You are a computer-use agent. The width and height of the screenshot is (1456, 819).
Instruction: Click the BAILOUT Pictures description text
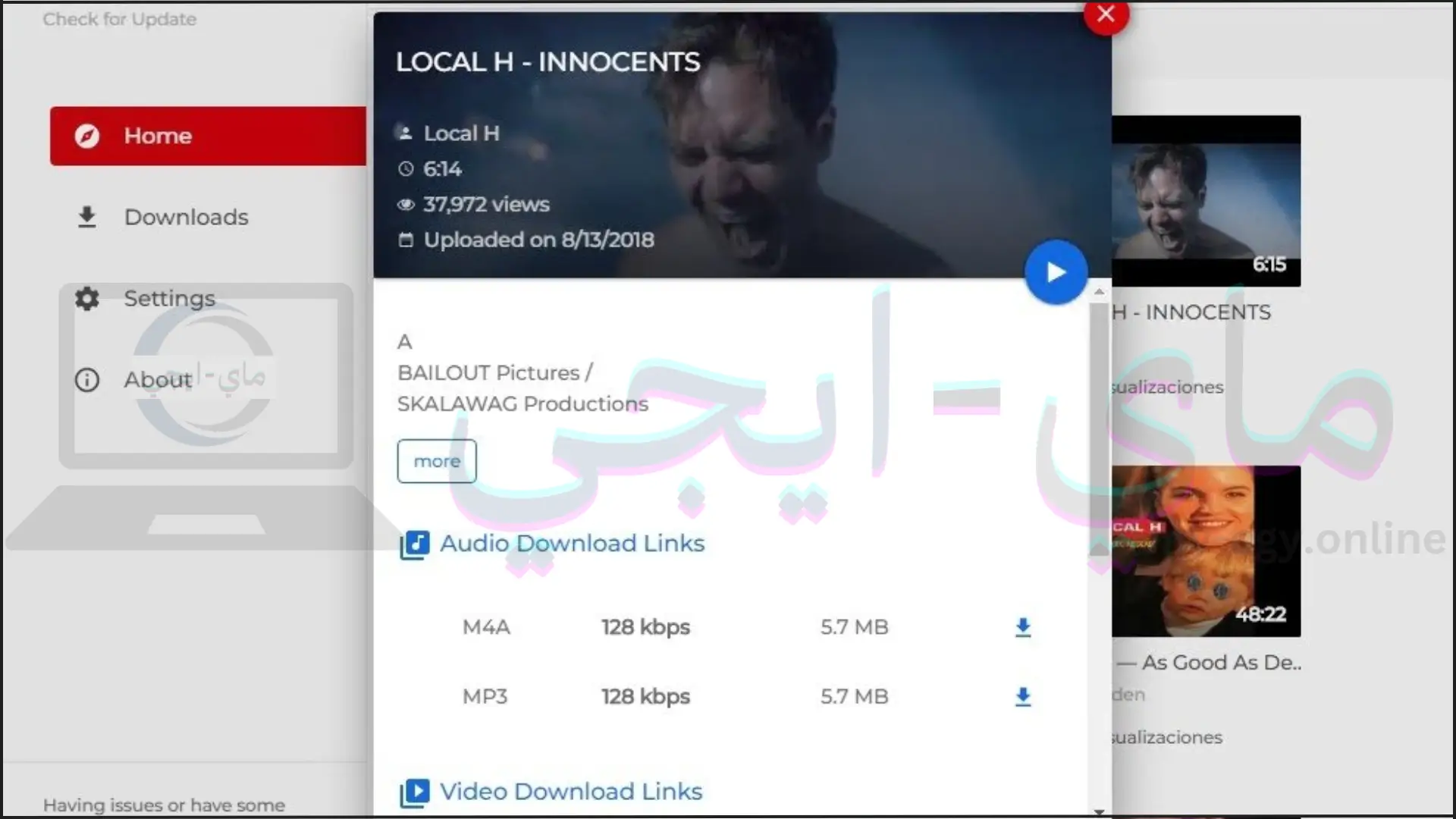point(495,373)
